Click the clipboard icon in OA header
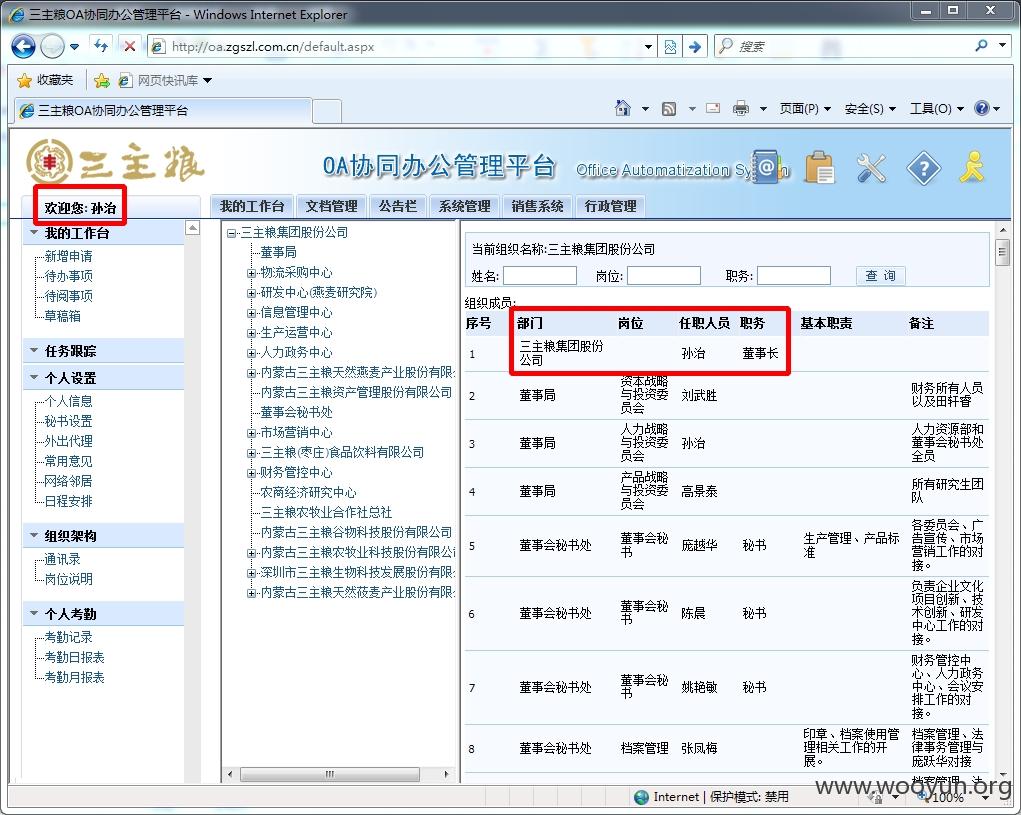 (x=820, y=167)
